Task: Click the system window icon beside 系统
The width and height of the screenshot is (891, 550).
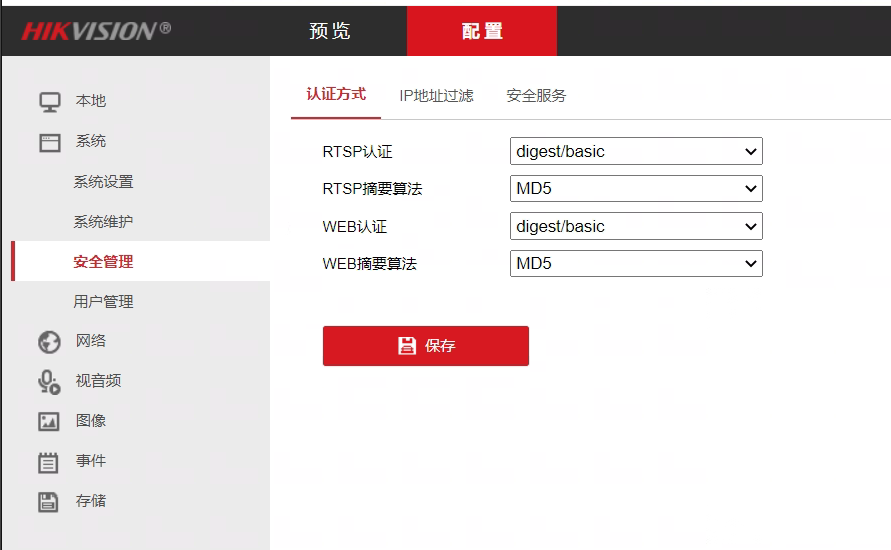Action: tap(49, 142)
